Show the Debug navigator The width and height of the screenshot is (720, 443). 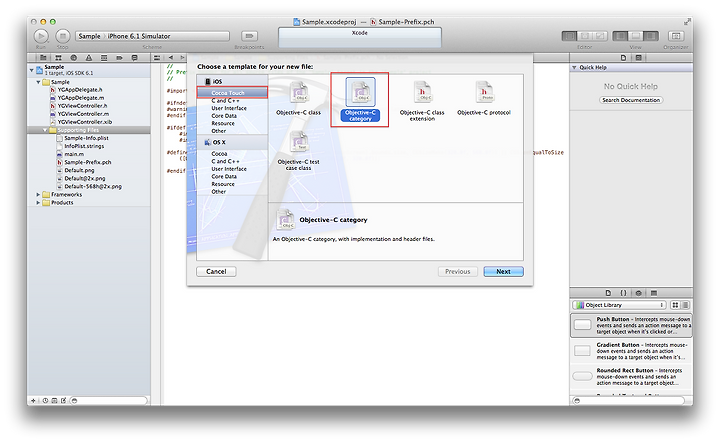click(x=104, y=58)
